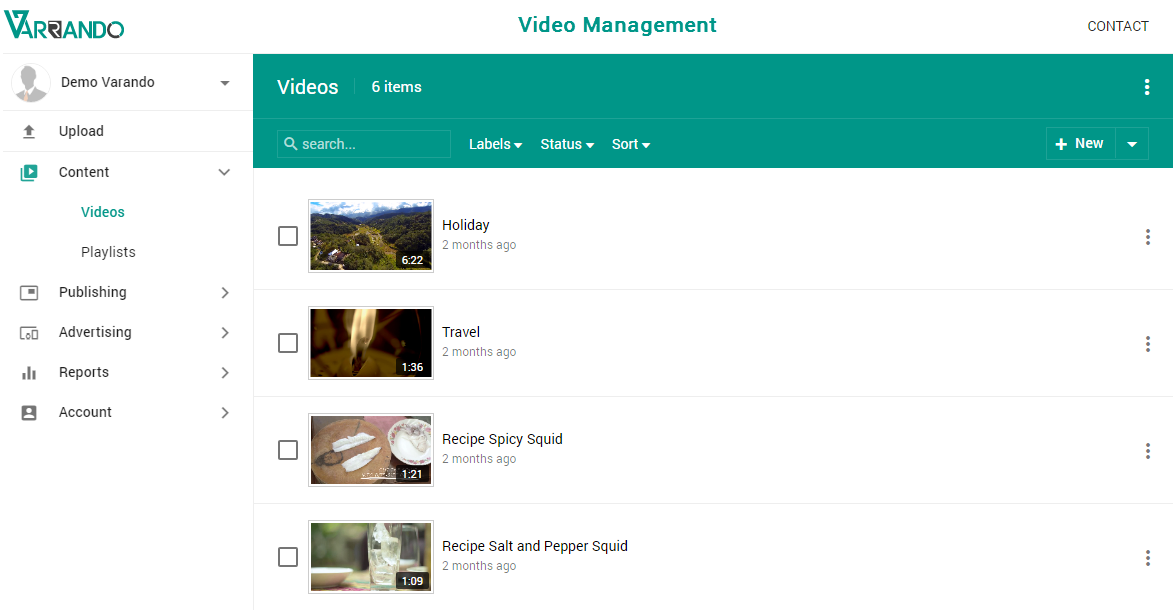Viewport: 1175px width, 610px height.
Task: Click the Account icon in the sidebar
Action: [x=30, y=411]
